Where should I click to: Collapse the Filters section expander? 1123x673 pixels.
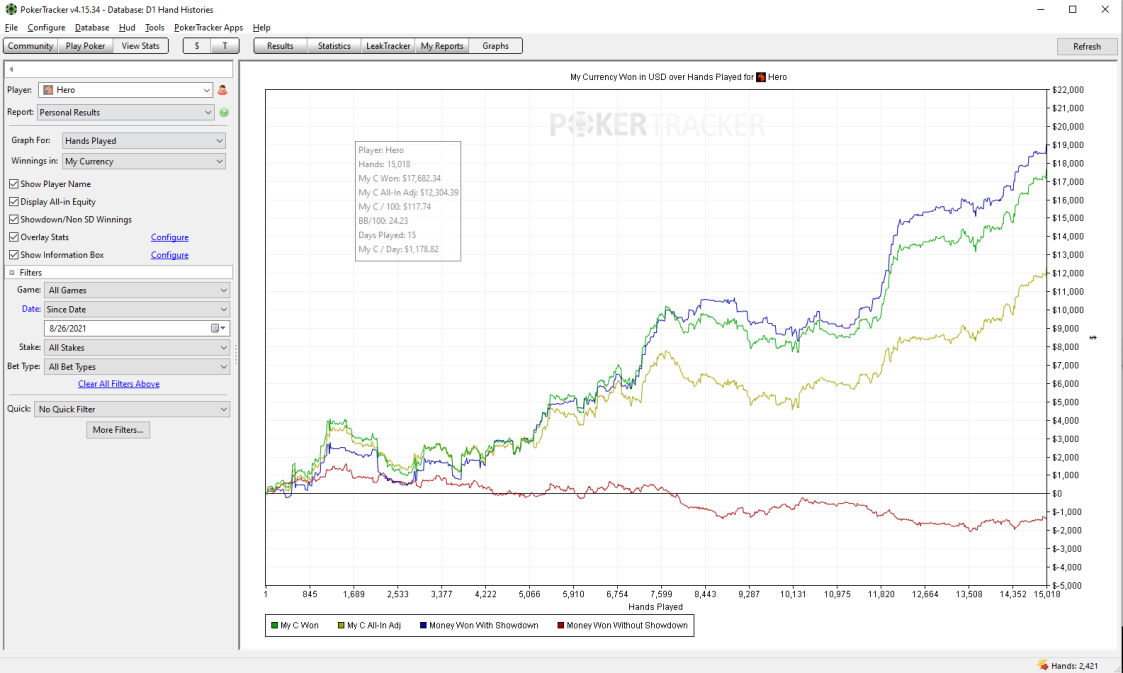[x=11, y=273]
